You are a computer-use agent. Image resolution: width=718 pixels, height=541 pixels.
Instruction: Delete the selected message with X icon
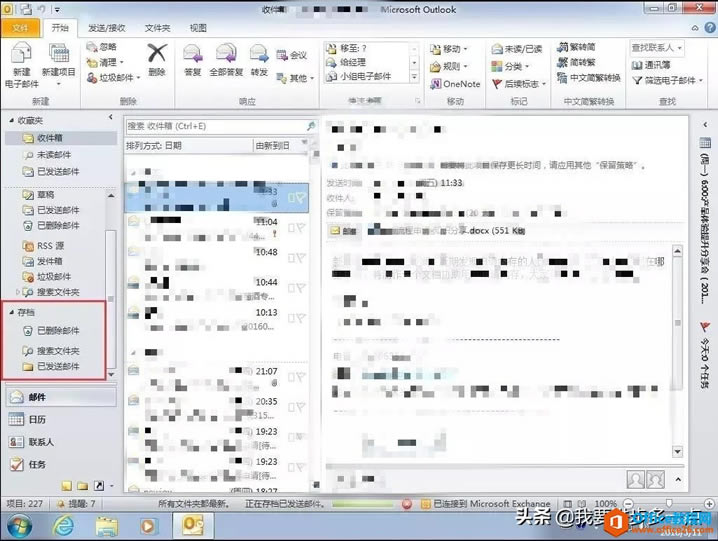tap(157, 60)
